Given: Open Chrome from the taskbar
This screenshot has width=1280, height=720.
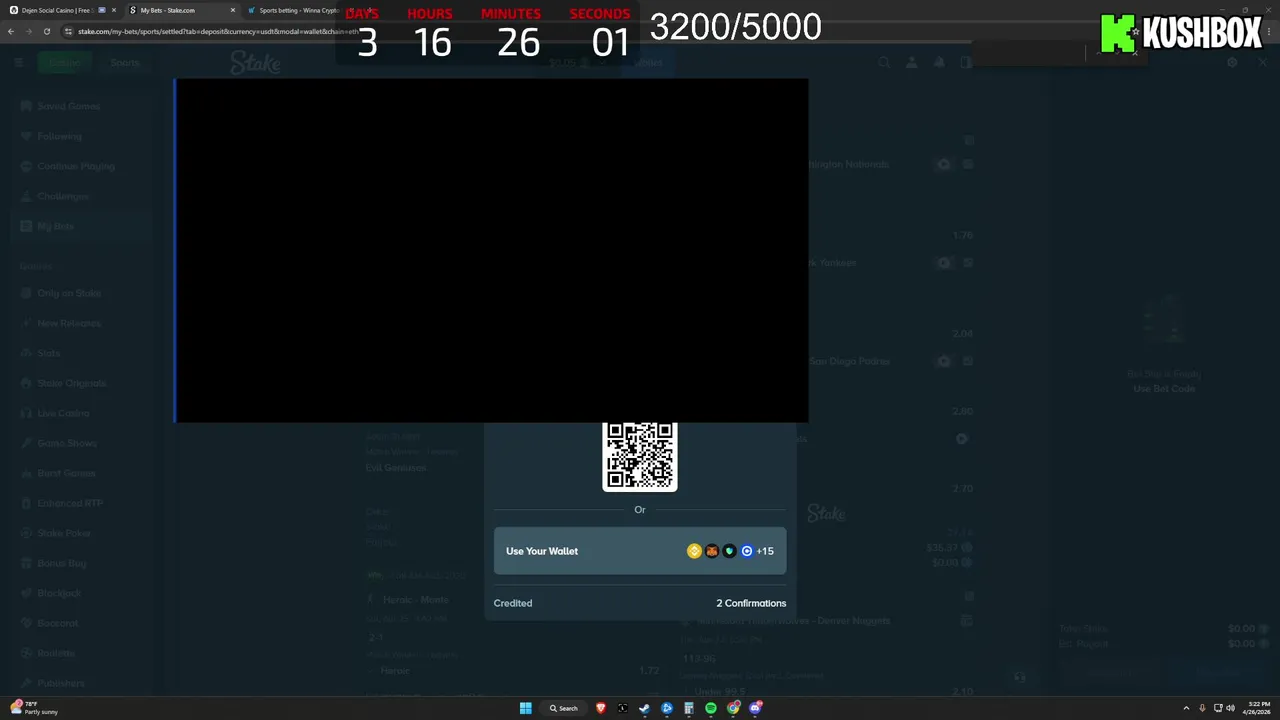Looking at the screenshot, I should coord(733,708).
